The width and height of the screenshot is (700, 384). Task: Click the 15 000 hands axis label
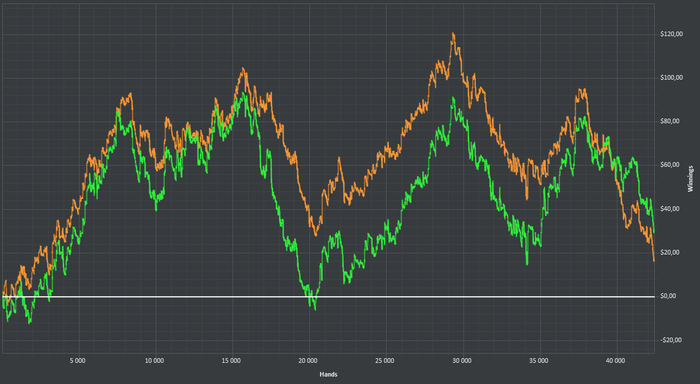coord(231,360)
